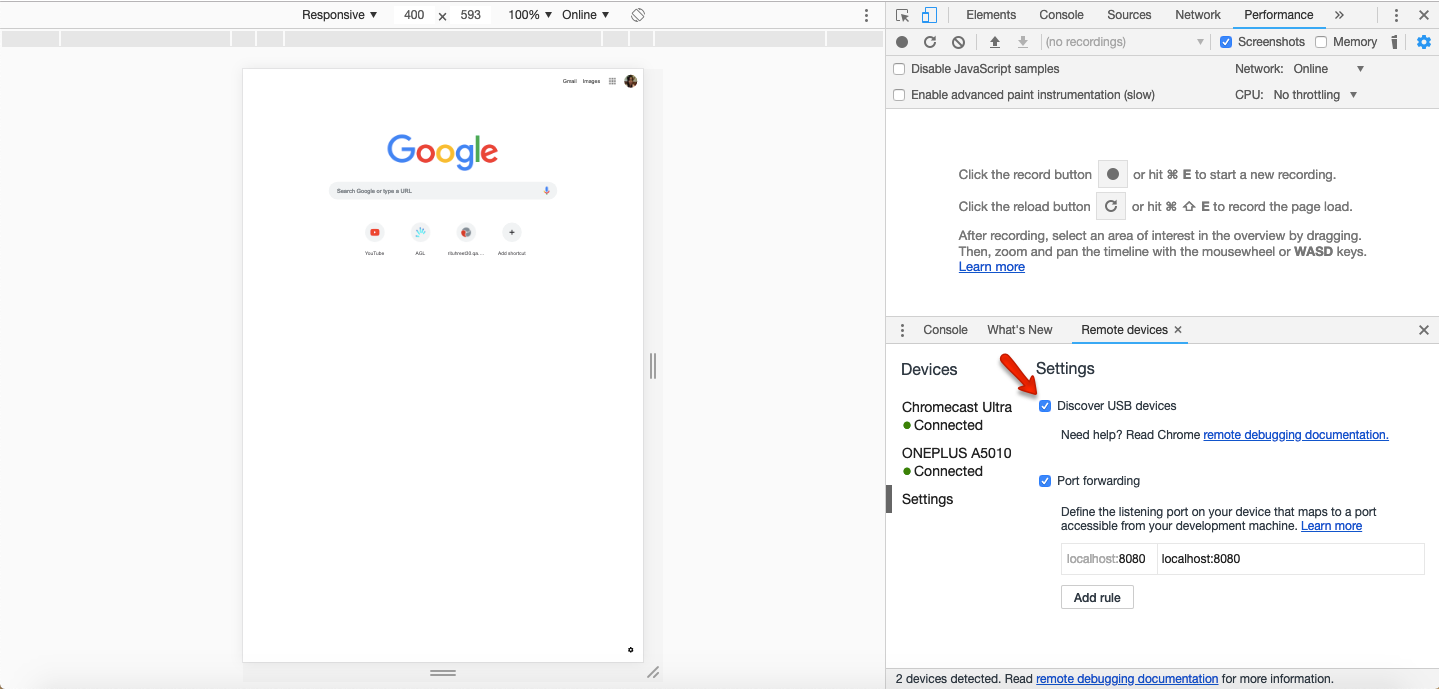Open the Performance capture settings gear

coord(1424,41)
